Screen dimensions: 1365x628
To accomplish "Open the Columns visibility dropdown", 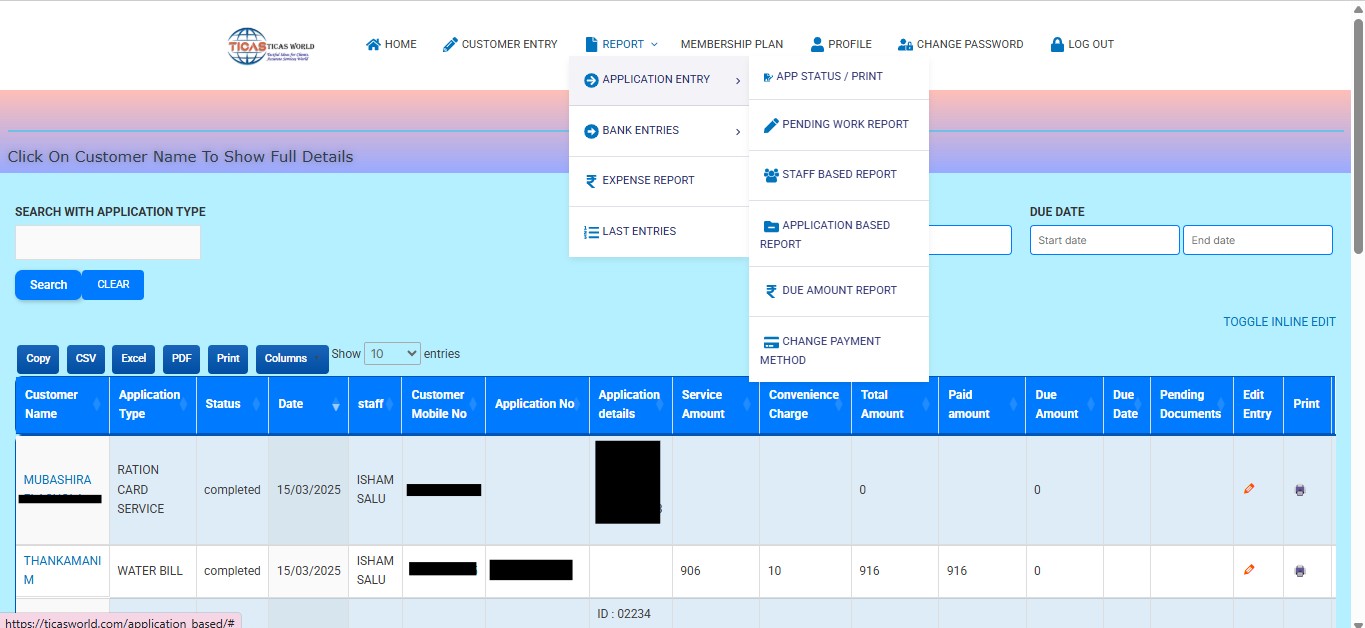I will pos(291,359).
